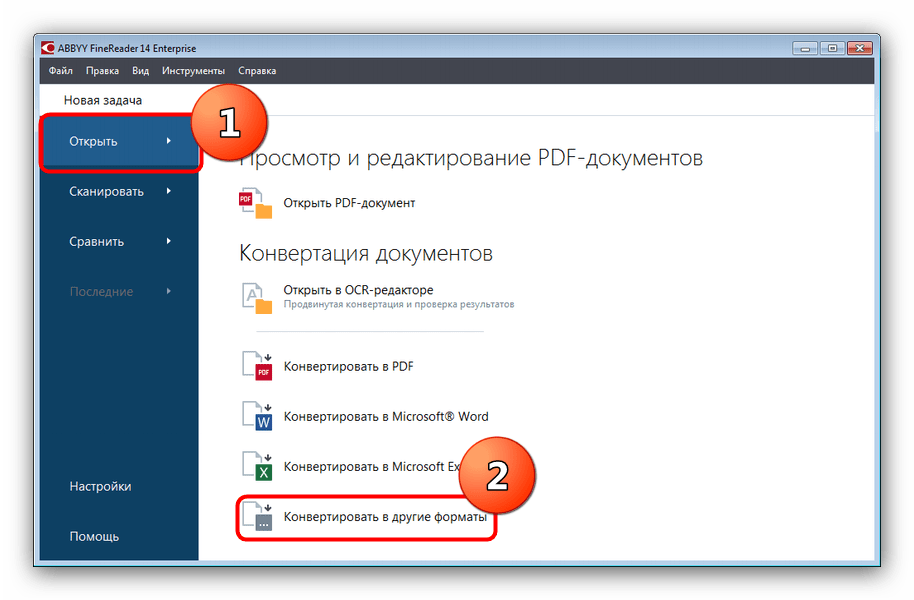Maximize the FineReader window
This screenshot has width=914, height=600.
tap(832, 48)
